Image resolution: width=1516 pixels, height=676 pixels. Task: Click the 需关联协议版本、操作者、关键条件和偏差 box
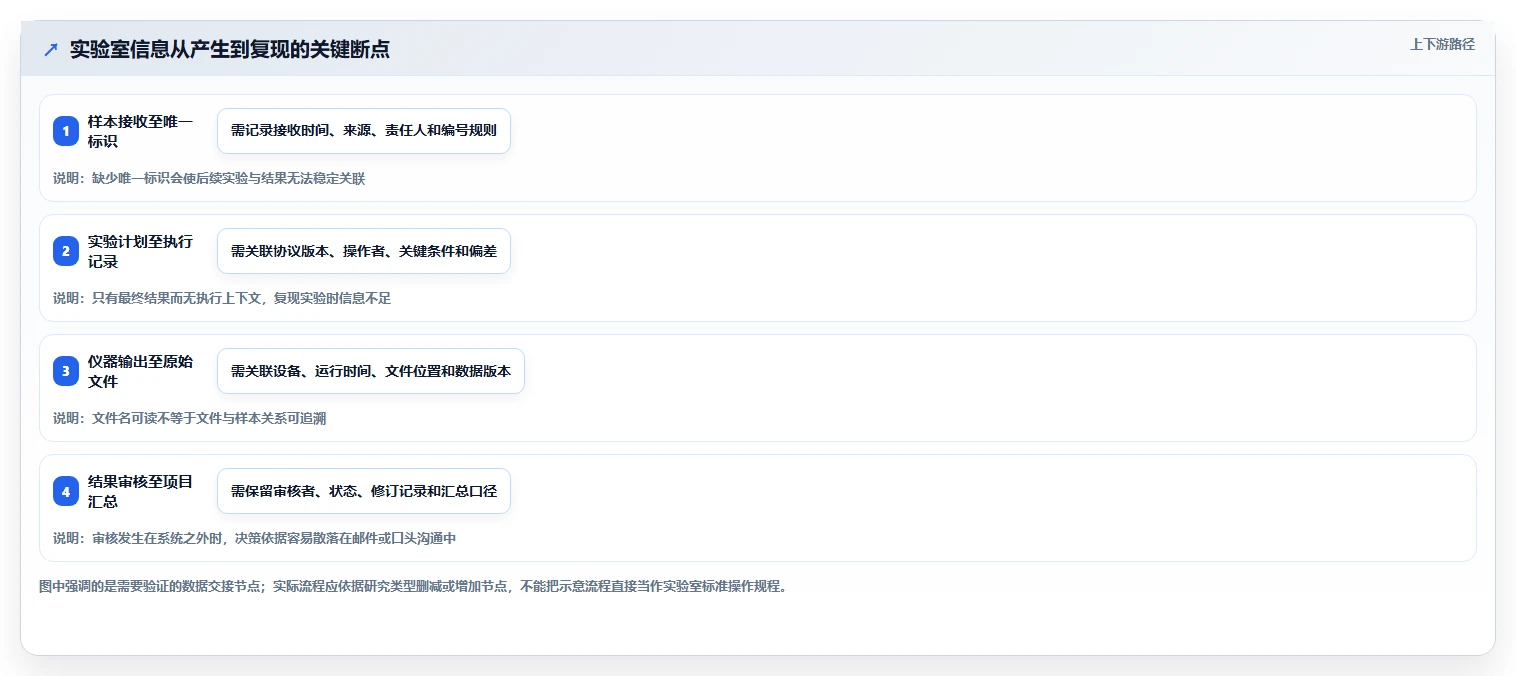click(x=364, y=251)
